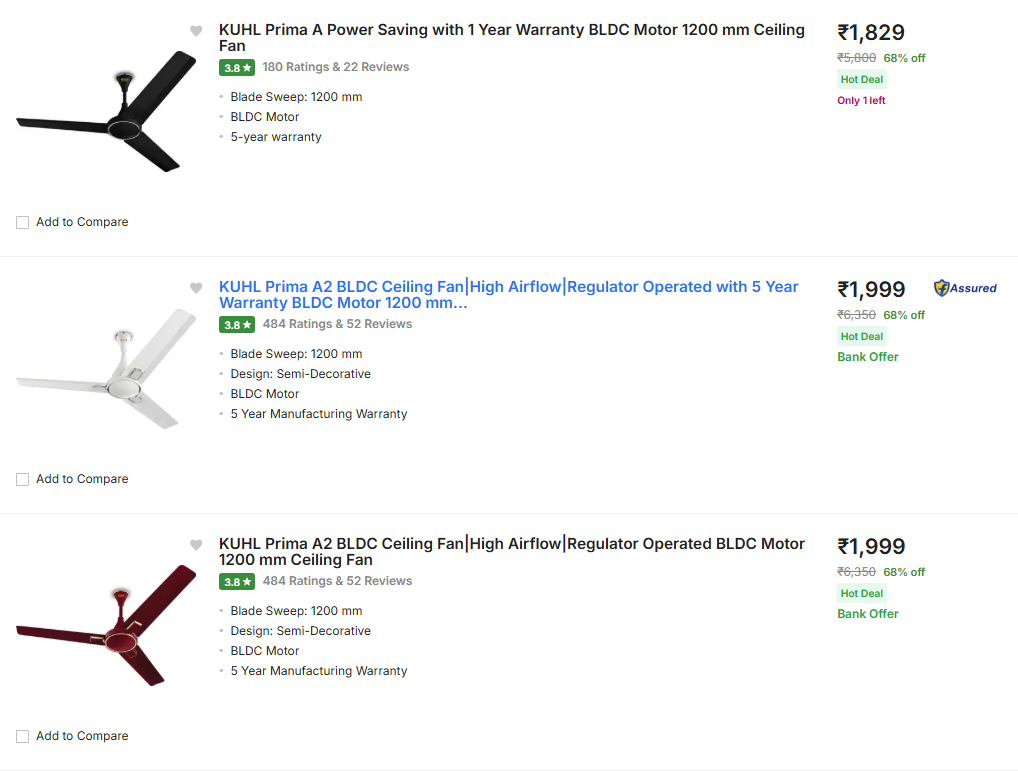Click the 3.8 star rating badge of white fan
This screenshot has width=1018, height=771.
(237, 324)
